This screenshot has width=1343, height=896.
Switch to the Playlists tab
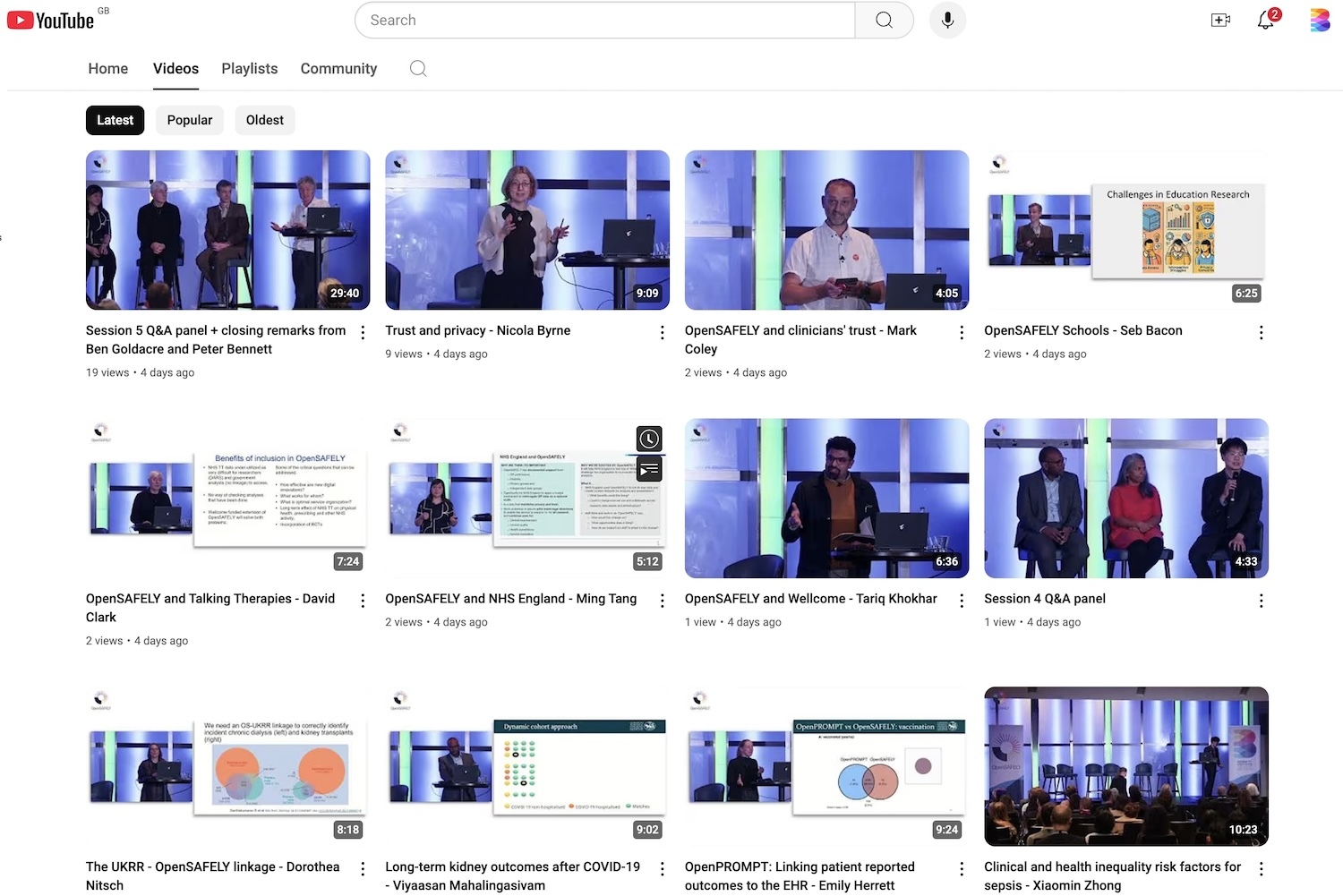[x=250, y=69]
